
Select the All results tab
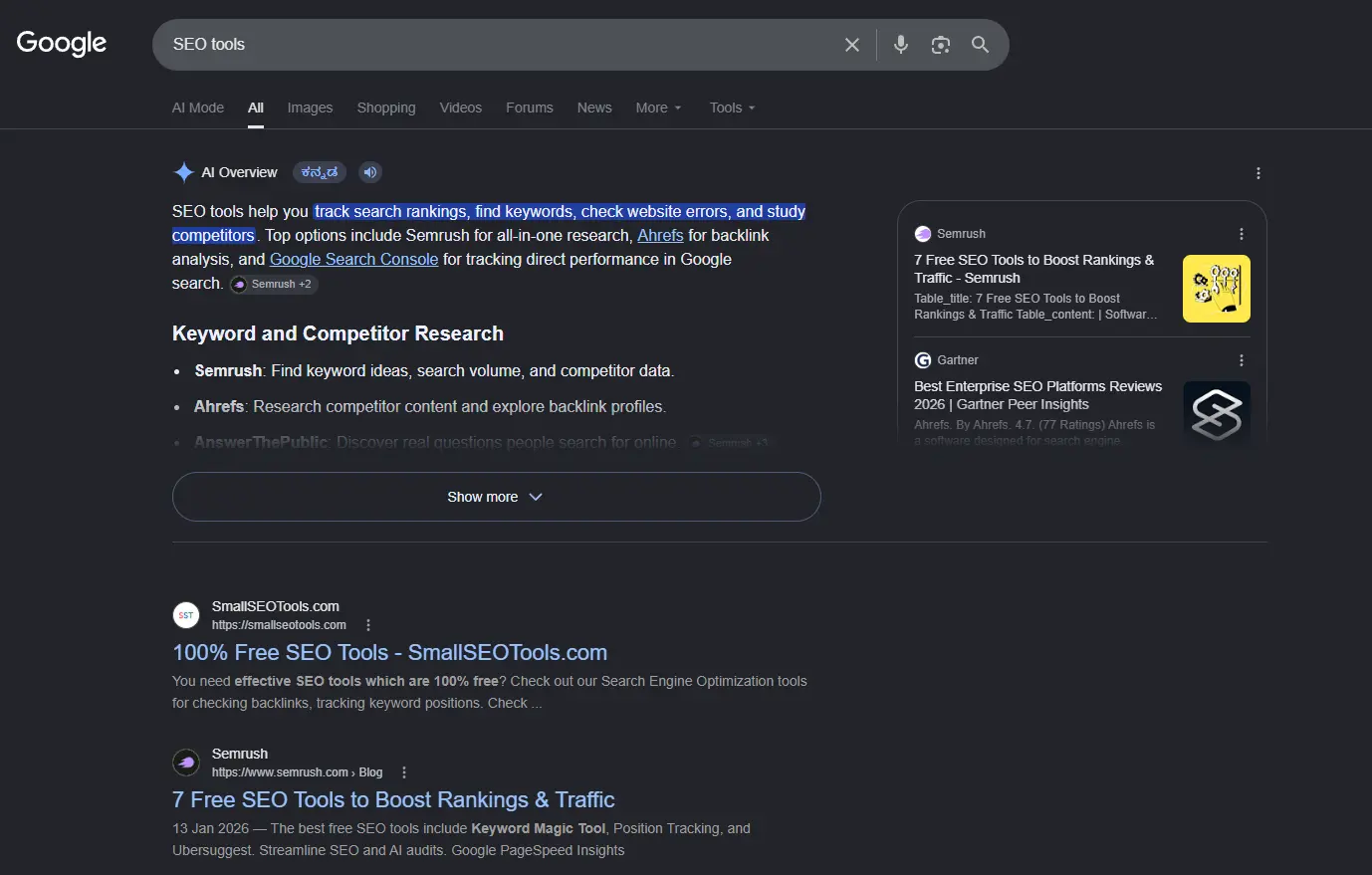click(x=256, y=108)
